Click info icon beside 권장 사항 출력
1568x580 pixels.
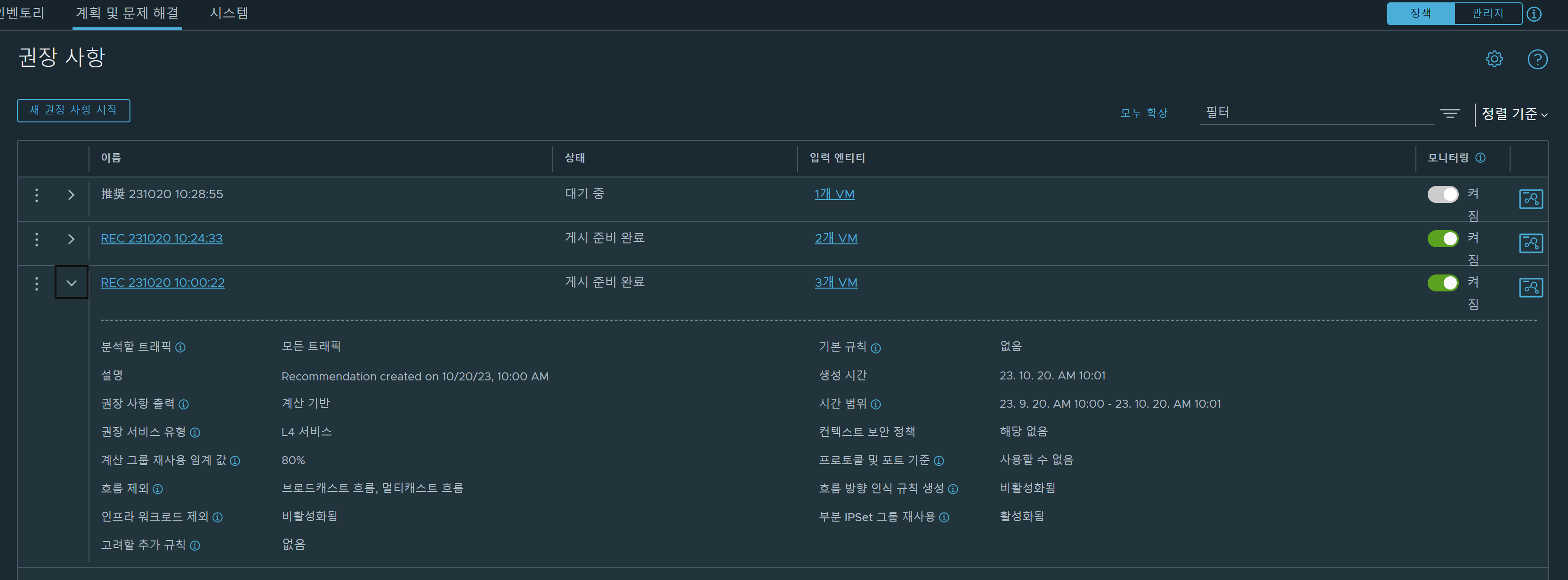pos(184,404)
